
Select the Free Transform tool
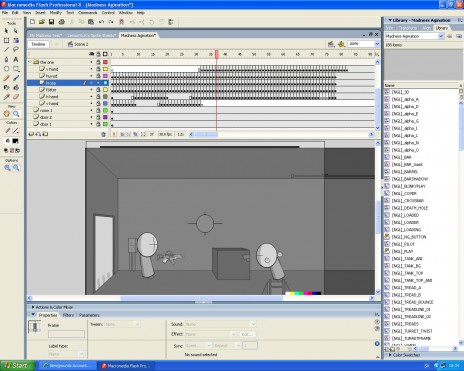(x=6, y=40)
